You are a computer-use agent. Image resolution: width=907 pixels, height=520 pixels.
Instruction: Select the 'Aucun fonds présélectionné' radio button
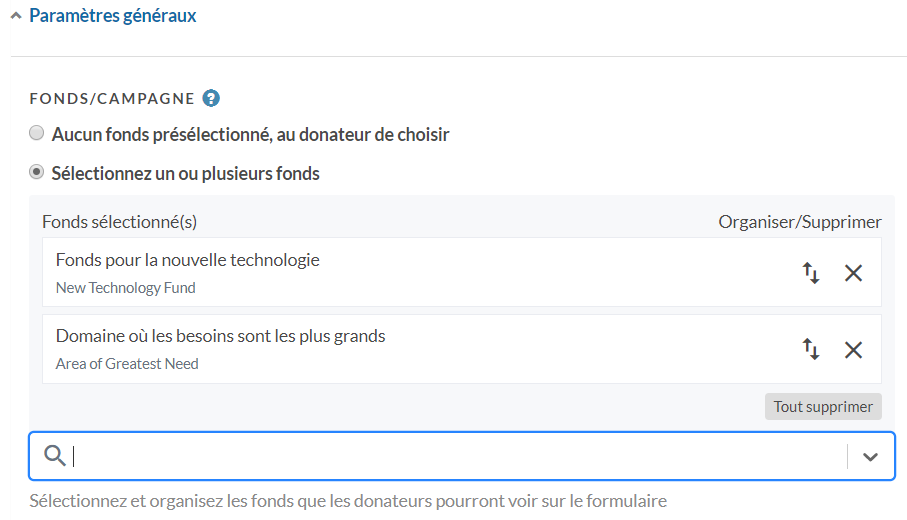(x=37, y=133)
